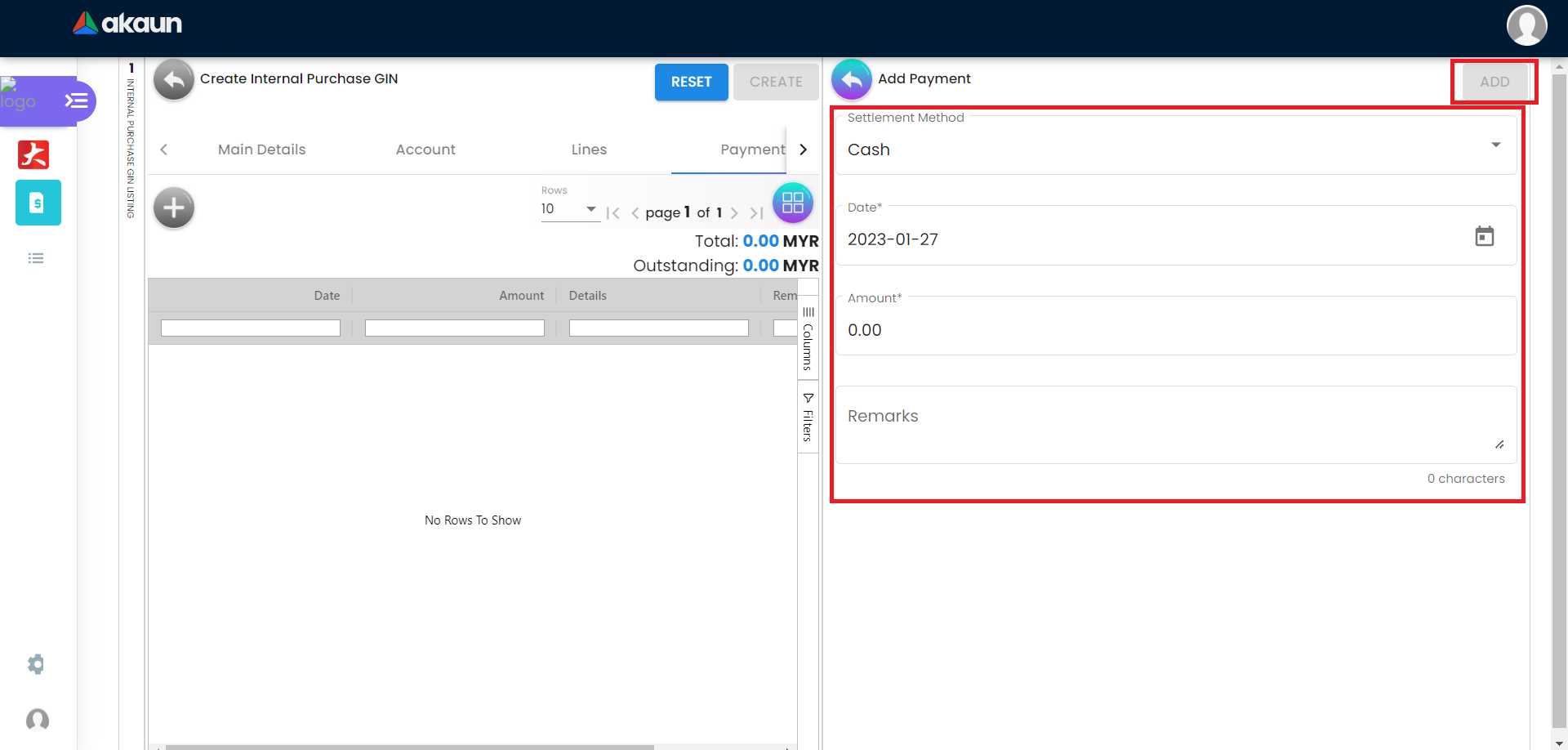Add a new payment row with plus

point(174,208)
